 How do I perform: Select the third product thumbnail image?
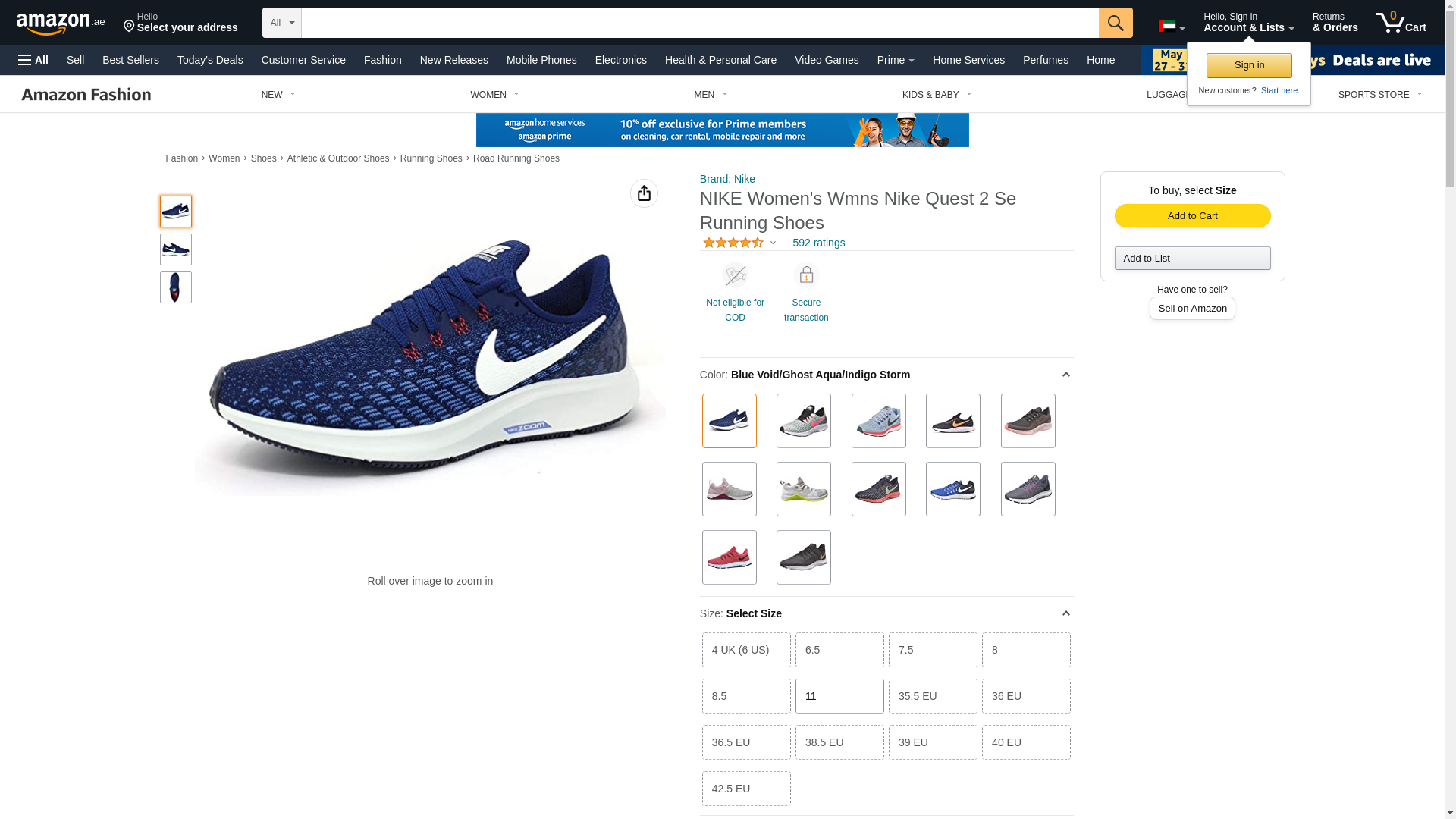(x=176, y=287)
